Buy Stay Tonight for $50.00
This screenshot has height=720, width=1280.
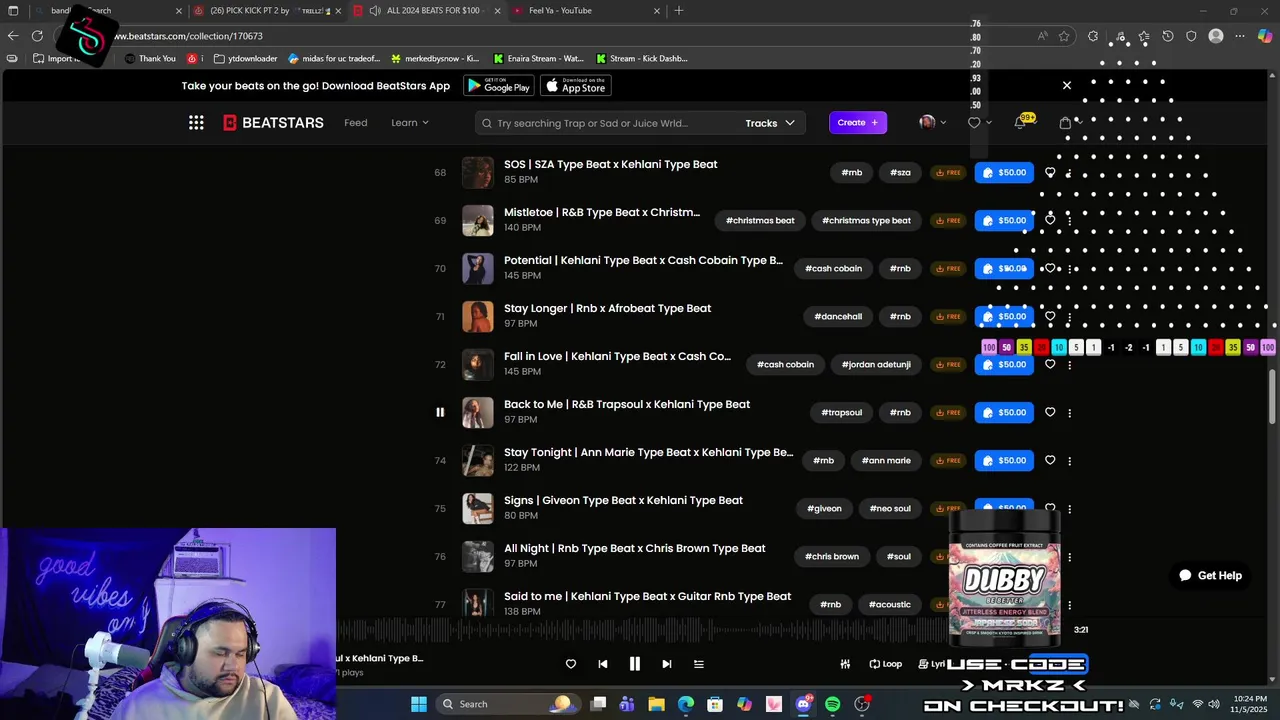pyautogui.click(x=1004, y=460)
